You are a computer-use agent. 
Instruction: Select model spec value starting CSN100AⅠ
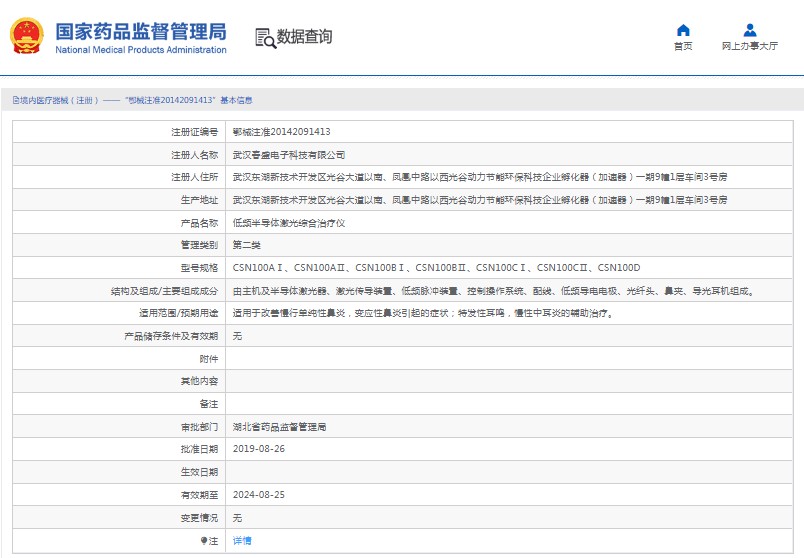436,268
